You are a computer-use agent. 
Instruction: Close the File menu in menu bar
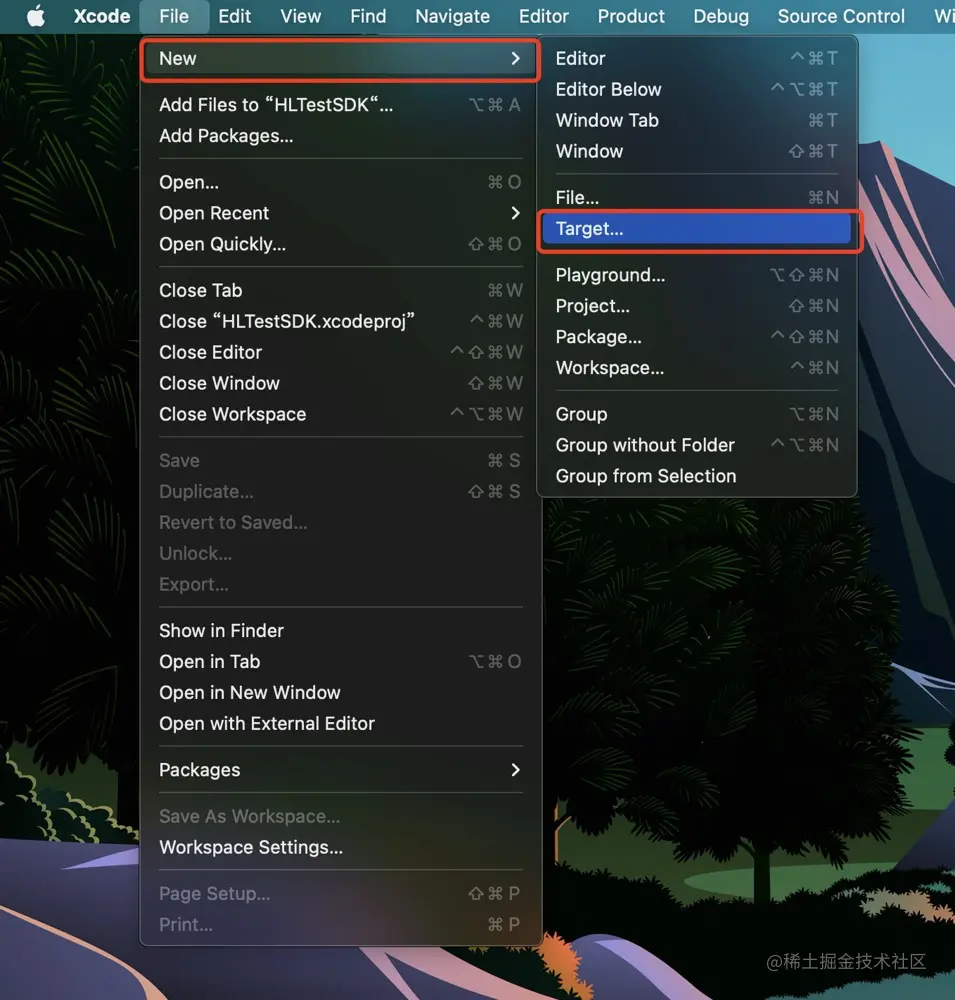(174, 16)
